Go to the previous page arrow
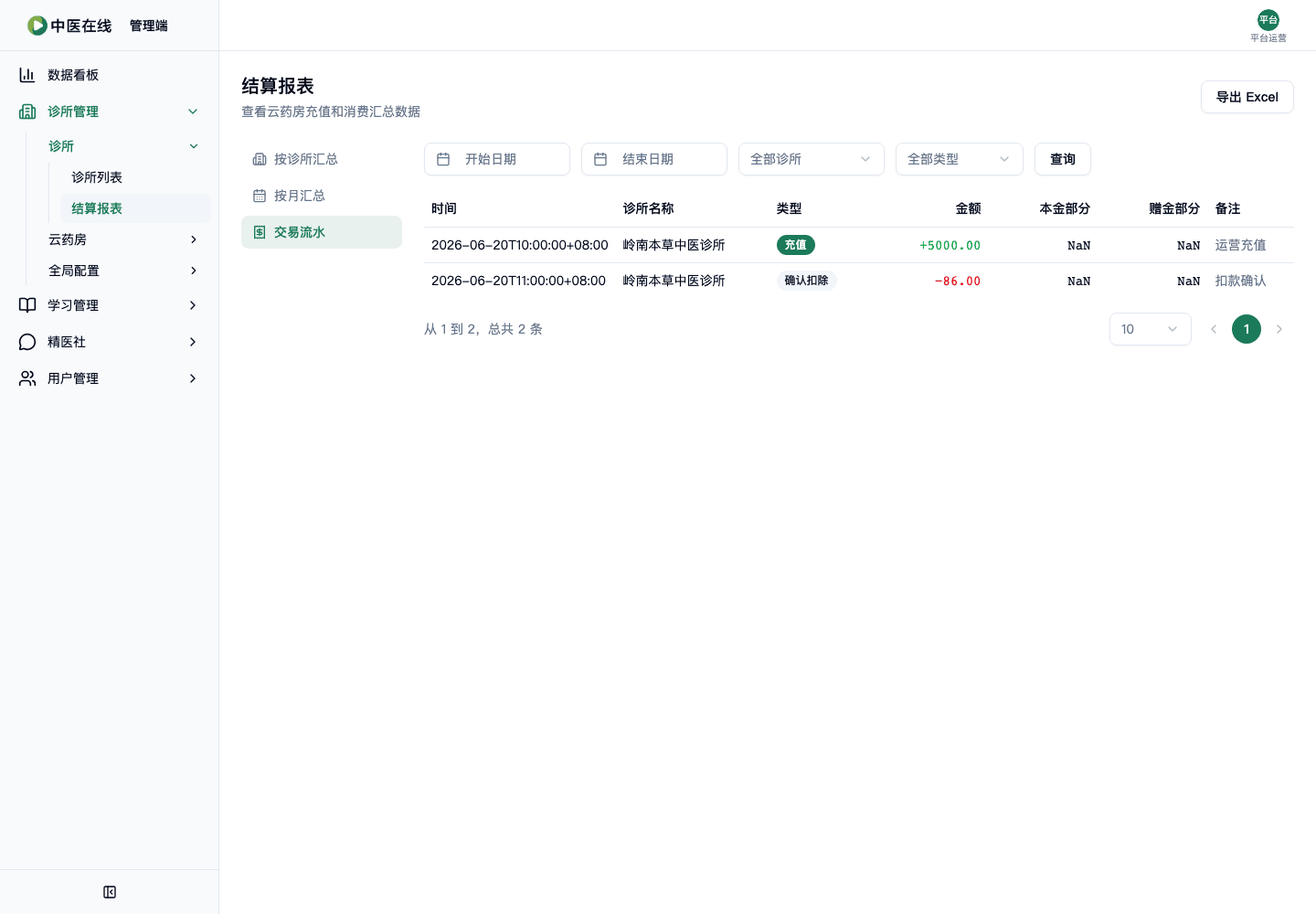This screenshot has height=914, width=1316. (x=1214, y=329)
